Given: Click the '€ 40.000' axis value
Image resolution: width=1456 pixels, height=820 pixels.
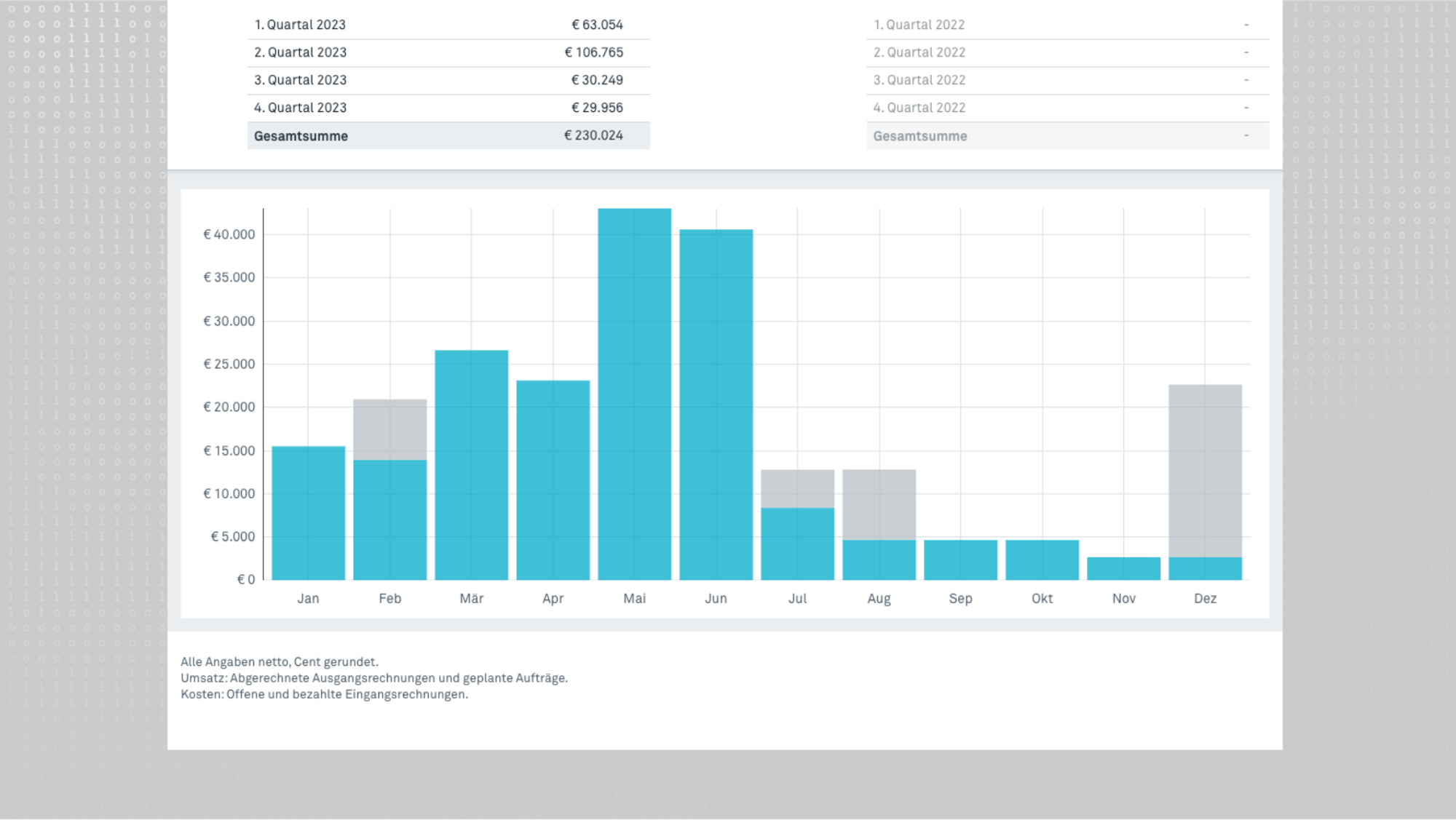Looking at the screenshot, I should point(229,234).
